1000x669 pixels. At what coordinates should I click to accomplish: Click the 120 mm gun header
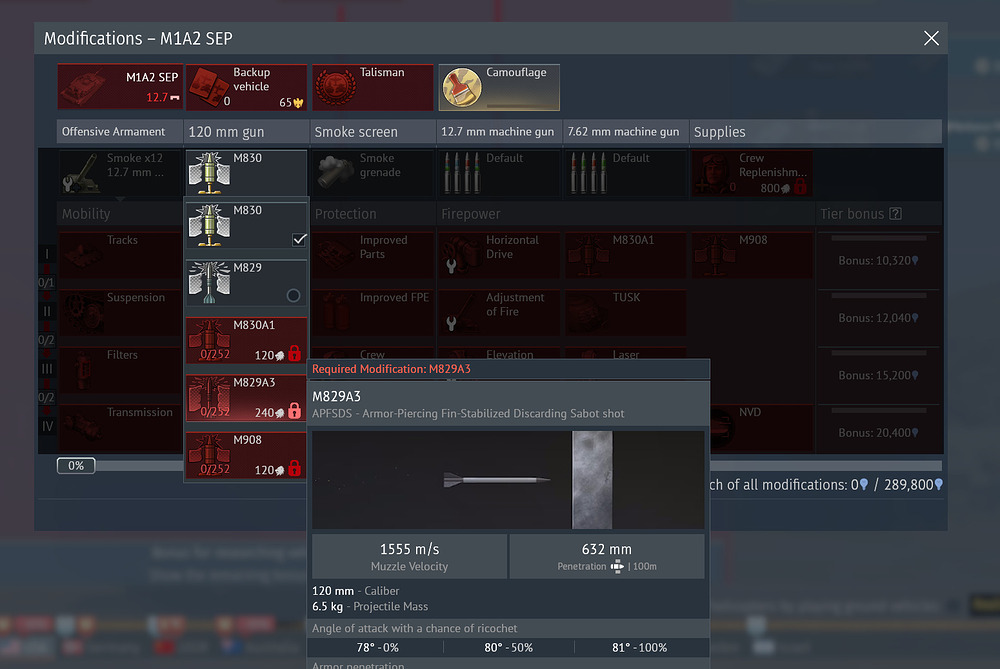[x=246, y=131]
